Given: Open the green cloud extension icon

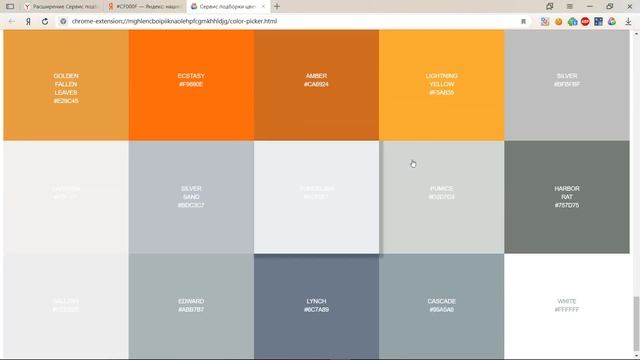Looking at the screenshot, I should click(x=572, y=22).
